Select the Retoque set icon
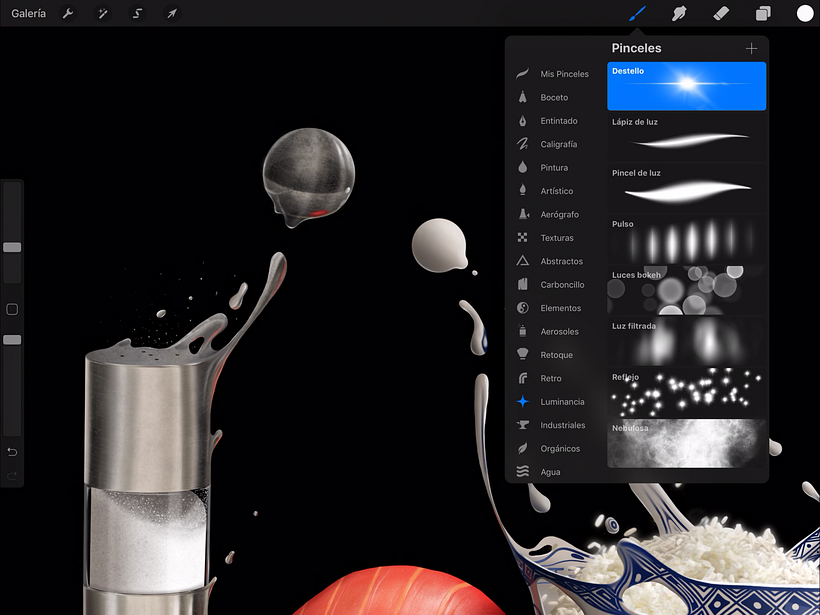The image size is (820, 615). coord(522,355)
